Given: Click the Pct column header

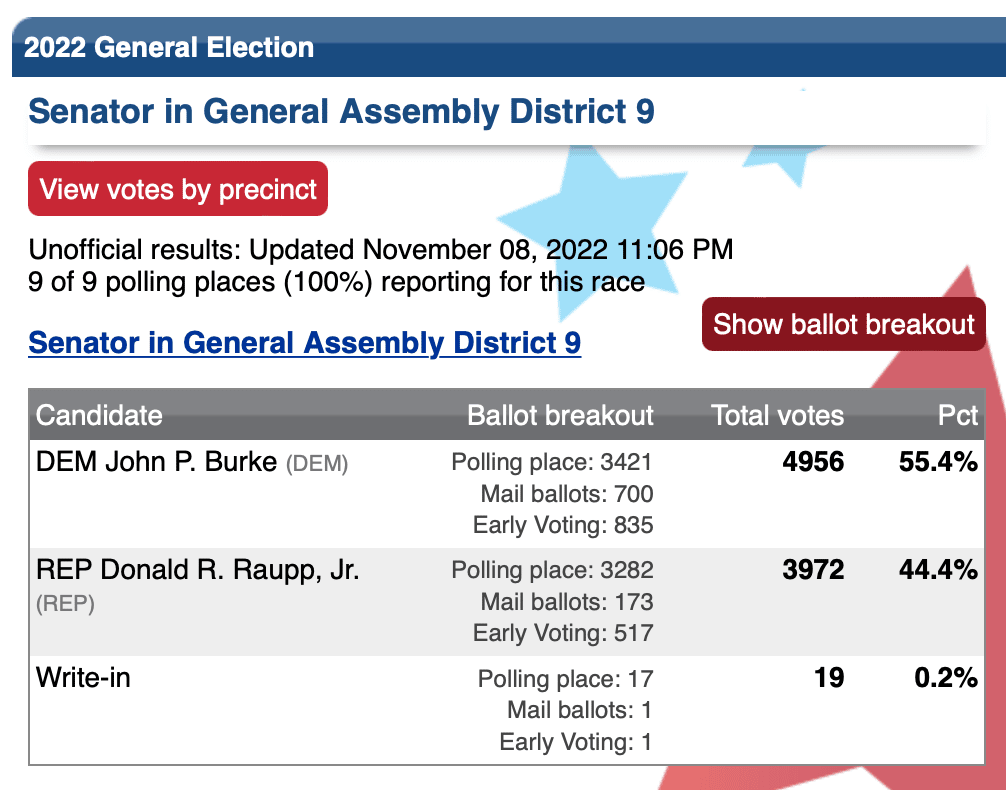Looking at the screenshot, I should [x=958, y=415].
